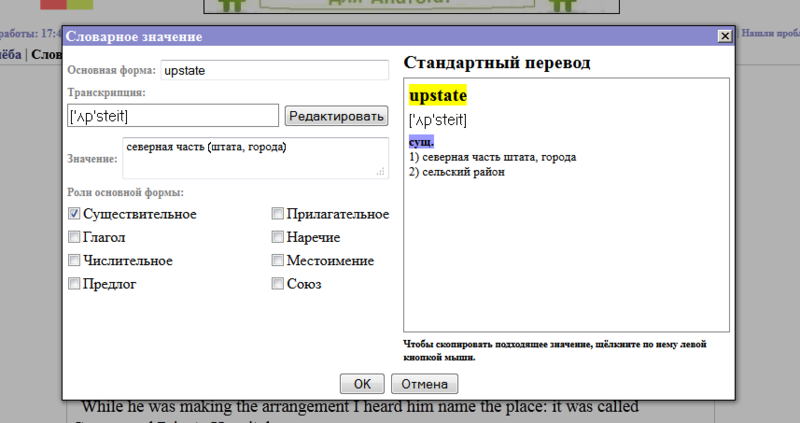Confirm with the OK button
The height and width of the screenshot is (423, 800).
(x=362, y=384)
